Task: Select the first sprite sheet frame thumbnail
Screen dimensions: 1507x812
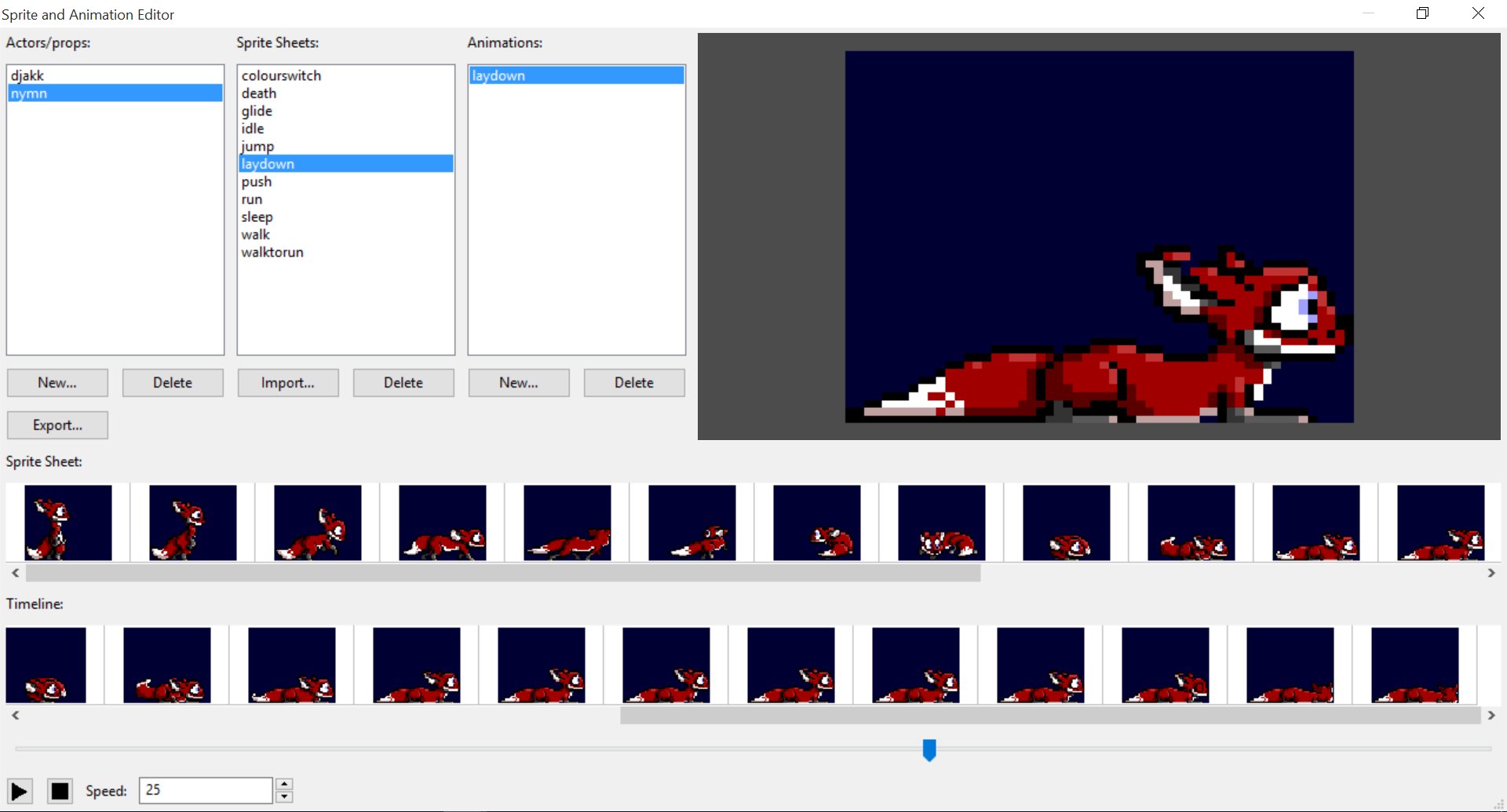Action: pos(67,522)
